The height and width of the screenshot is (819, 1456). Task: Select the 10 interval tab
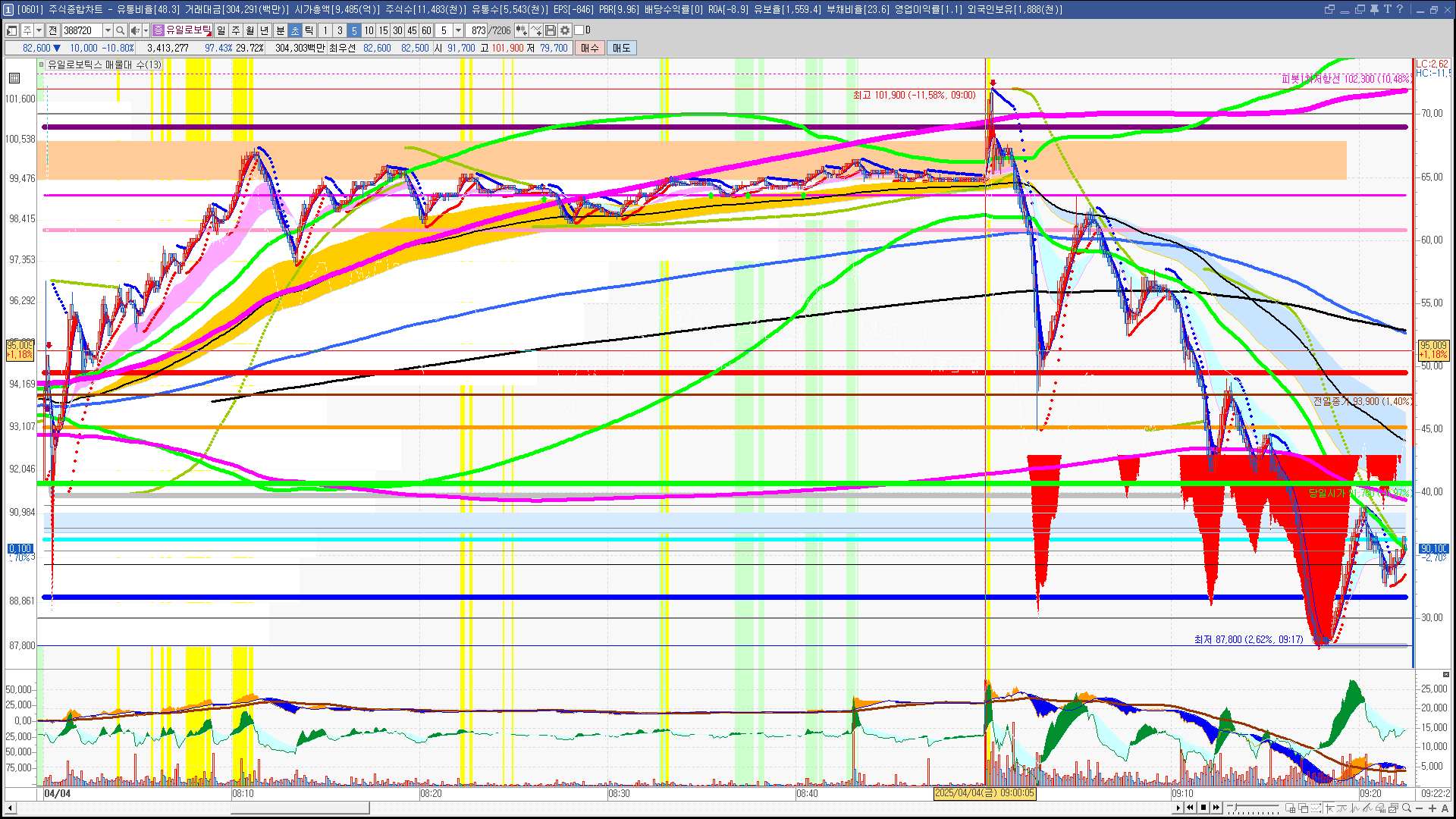point(369,30)
